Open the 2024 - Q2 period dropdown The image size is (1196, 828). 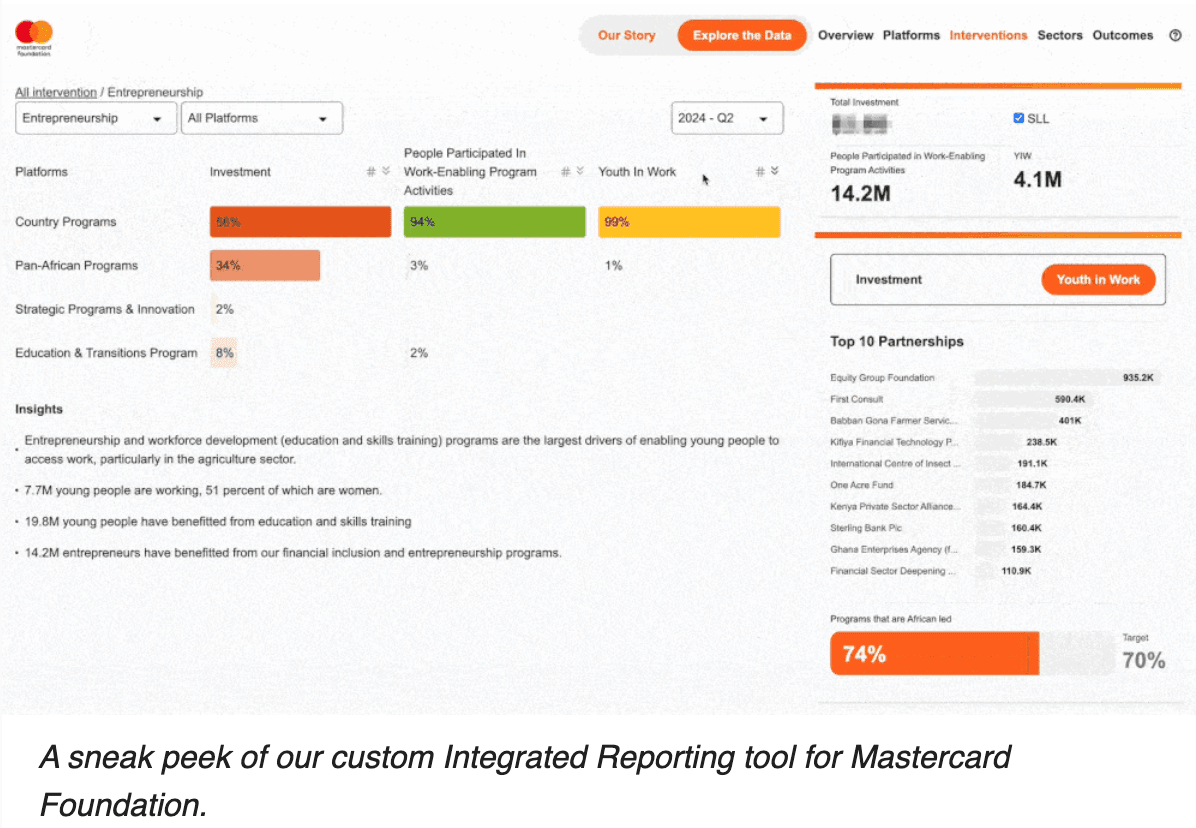726,118
